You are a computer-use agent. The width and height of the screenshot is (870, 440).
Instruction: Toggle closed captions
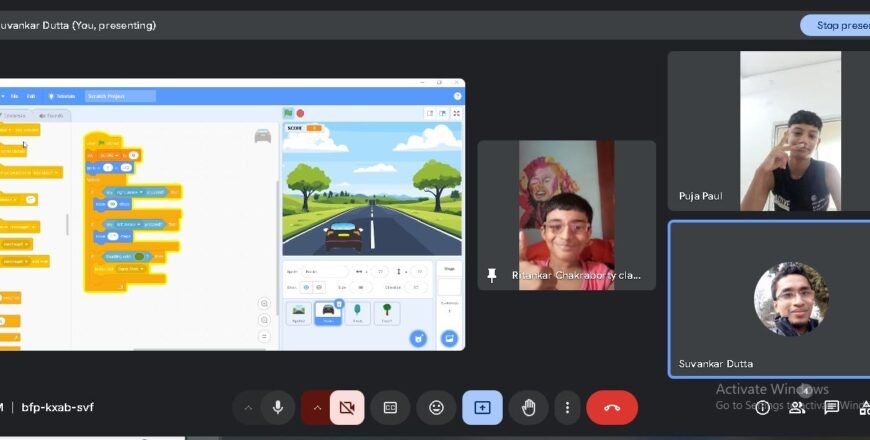point(390,408)
